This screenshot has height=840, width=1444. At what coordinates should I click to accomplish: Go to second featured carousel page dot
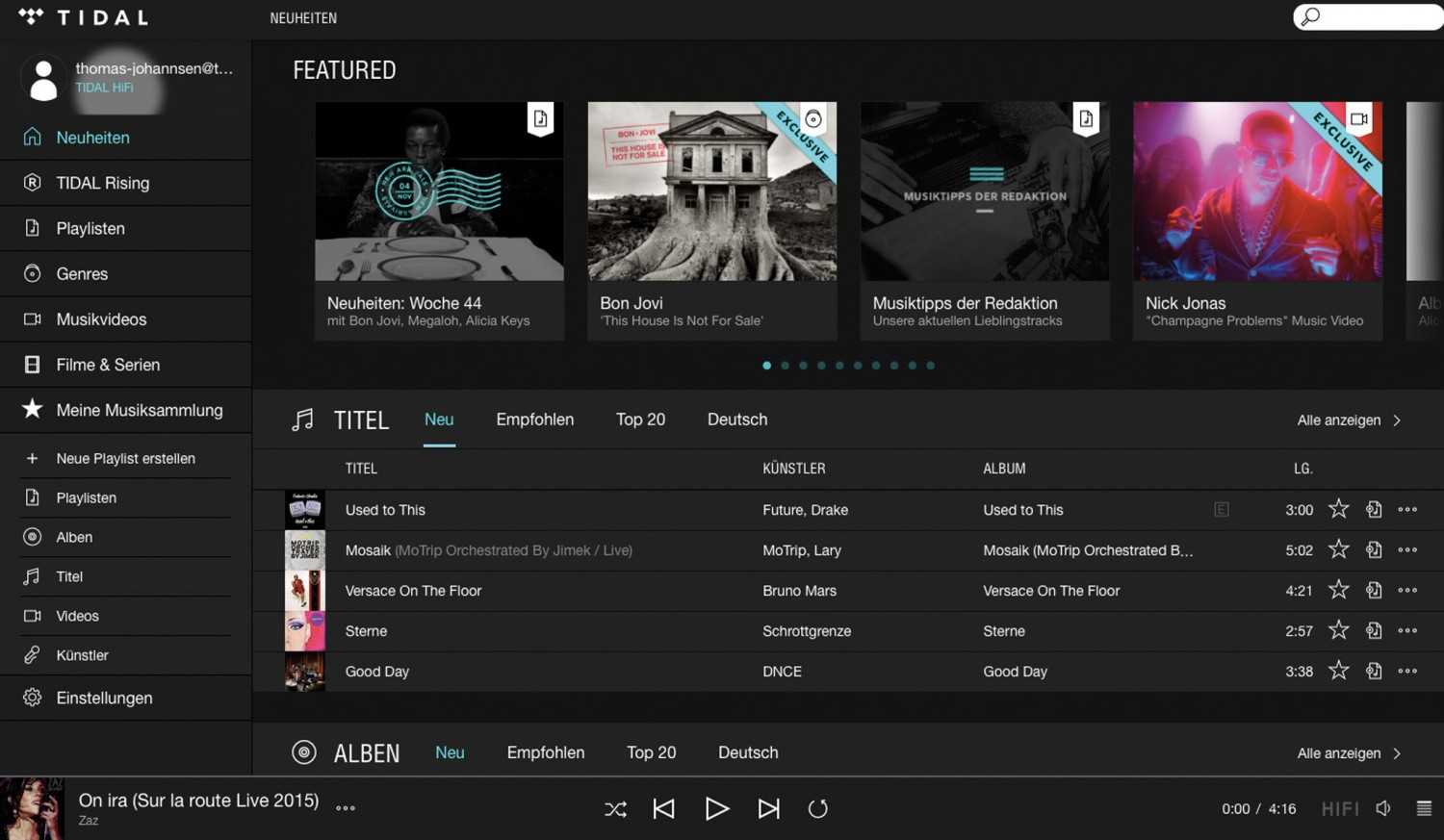click(785, 366)
